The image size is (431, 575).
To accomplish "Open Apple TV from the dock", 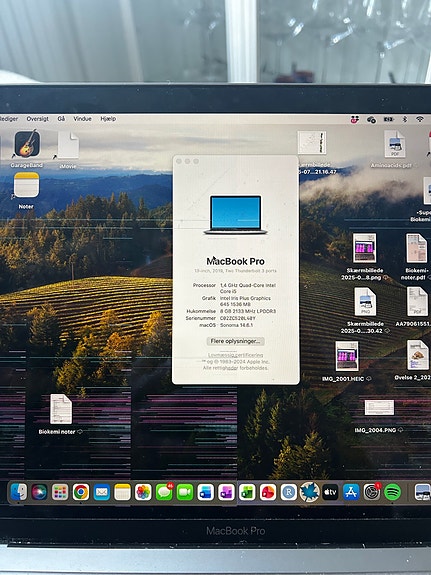I will [x=330, y=492].
